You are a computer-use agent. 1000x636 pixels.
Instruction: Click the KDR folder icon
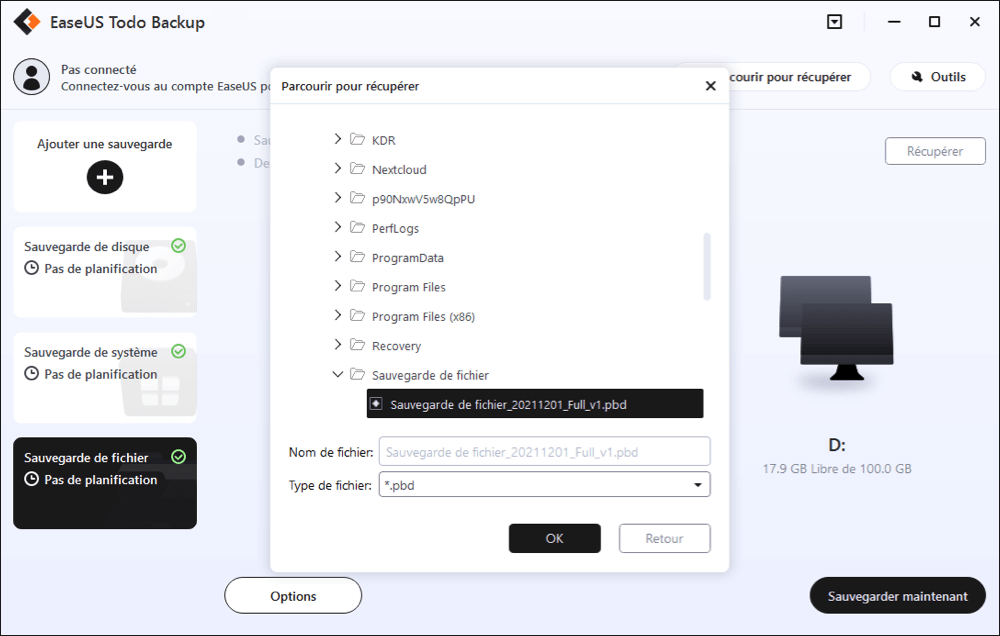coord(357,139)
